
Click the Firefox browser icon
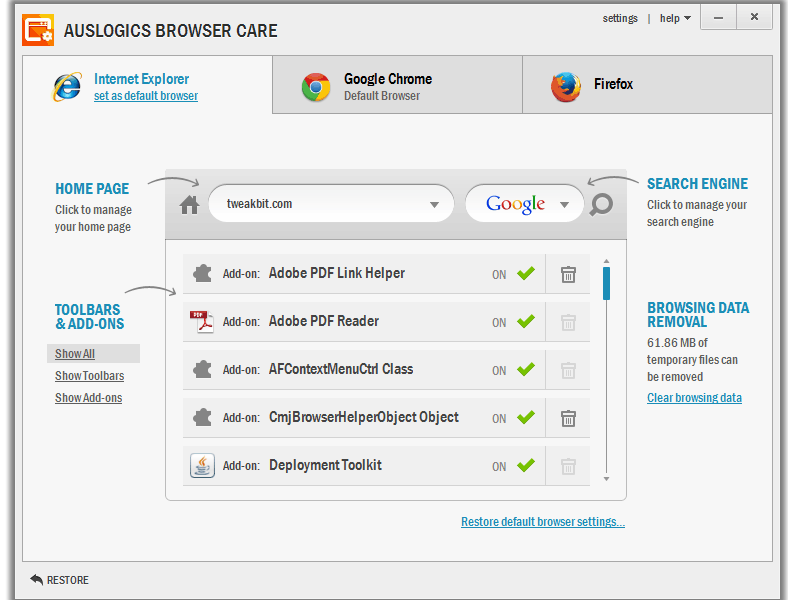(566, 87)
